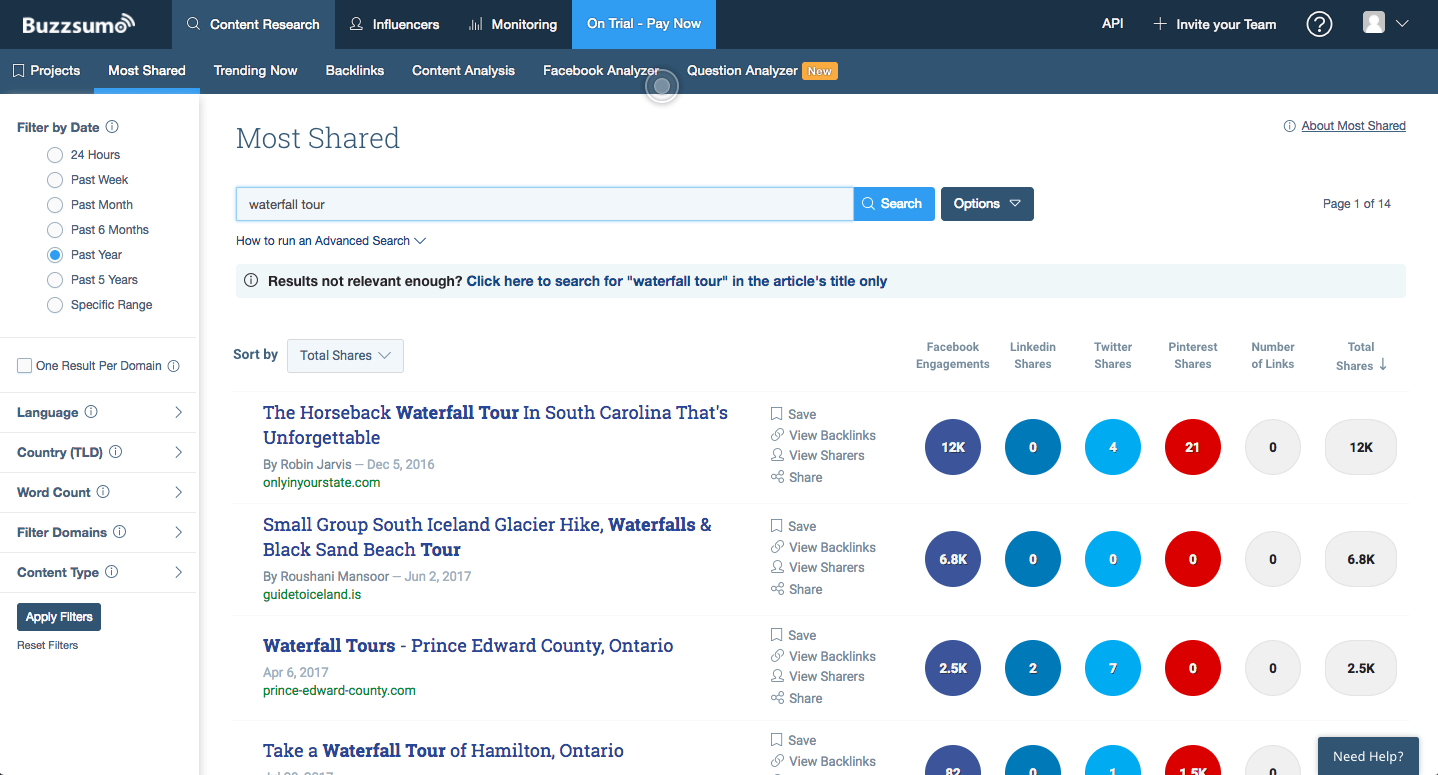Save the South Iceland Glacier Hike article

[x=793, y=526]
